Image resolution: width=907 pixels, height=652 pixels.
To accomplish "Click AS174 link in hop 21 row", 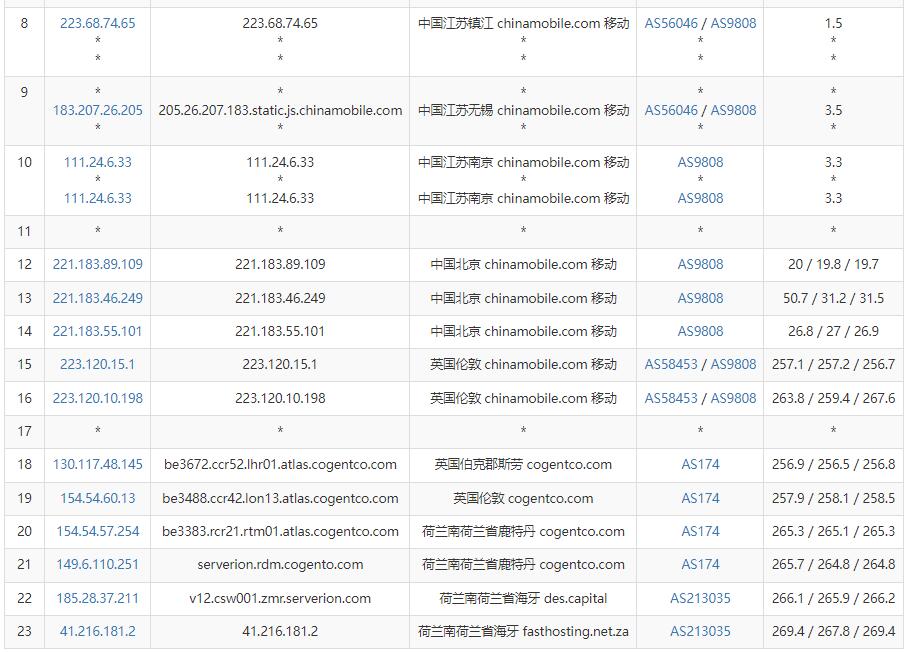I will [x=700, y=564].
